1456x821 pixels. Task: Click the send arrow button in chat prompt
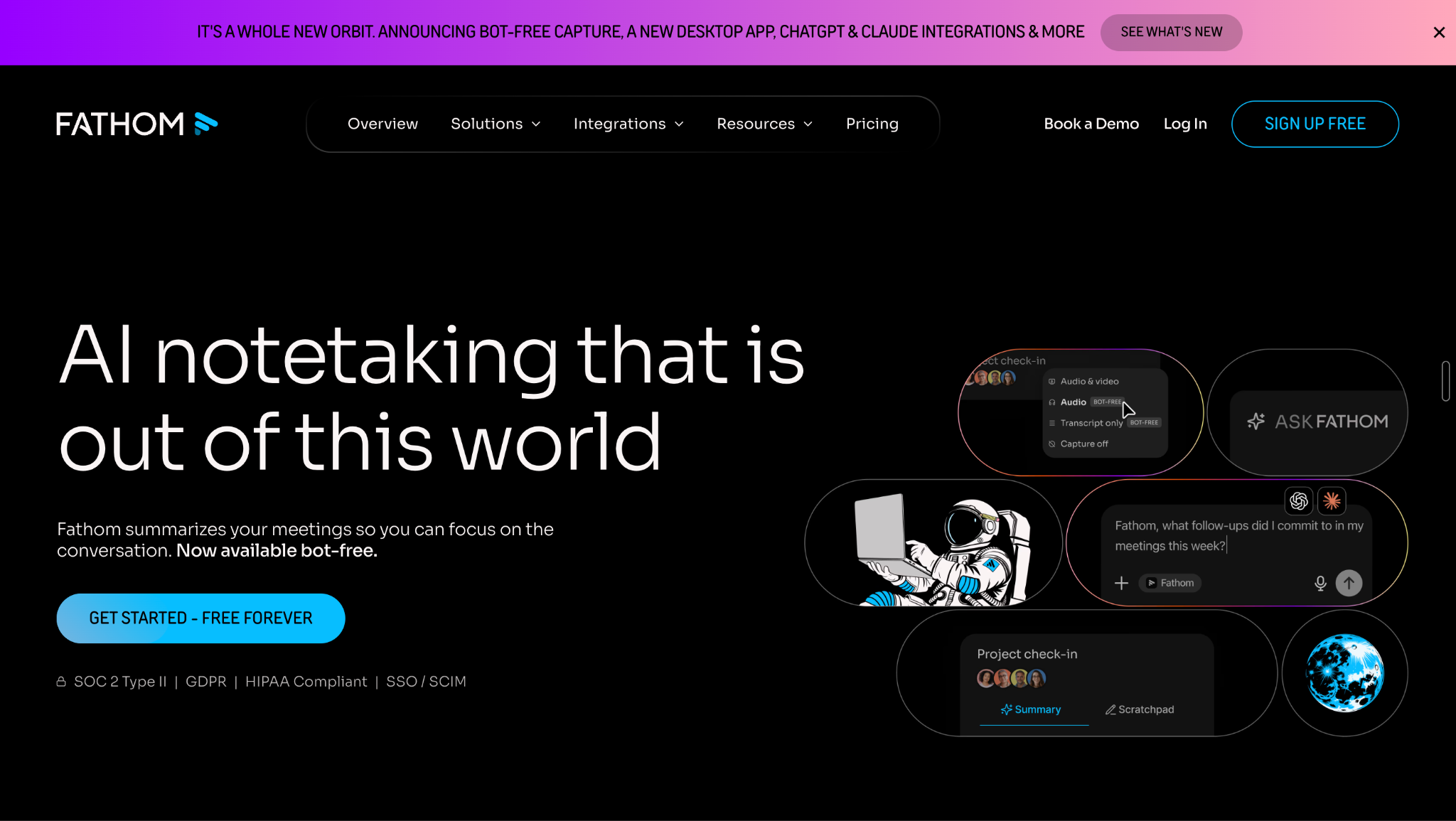(1349, 583)
